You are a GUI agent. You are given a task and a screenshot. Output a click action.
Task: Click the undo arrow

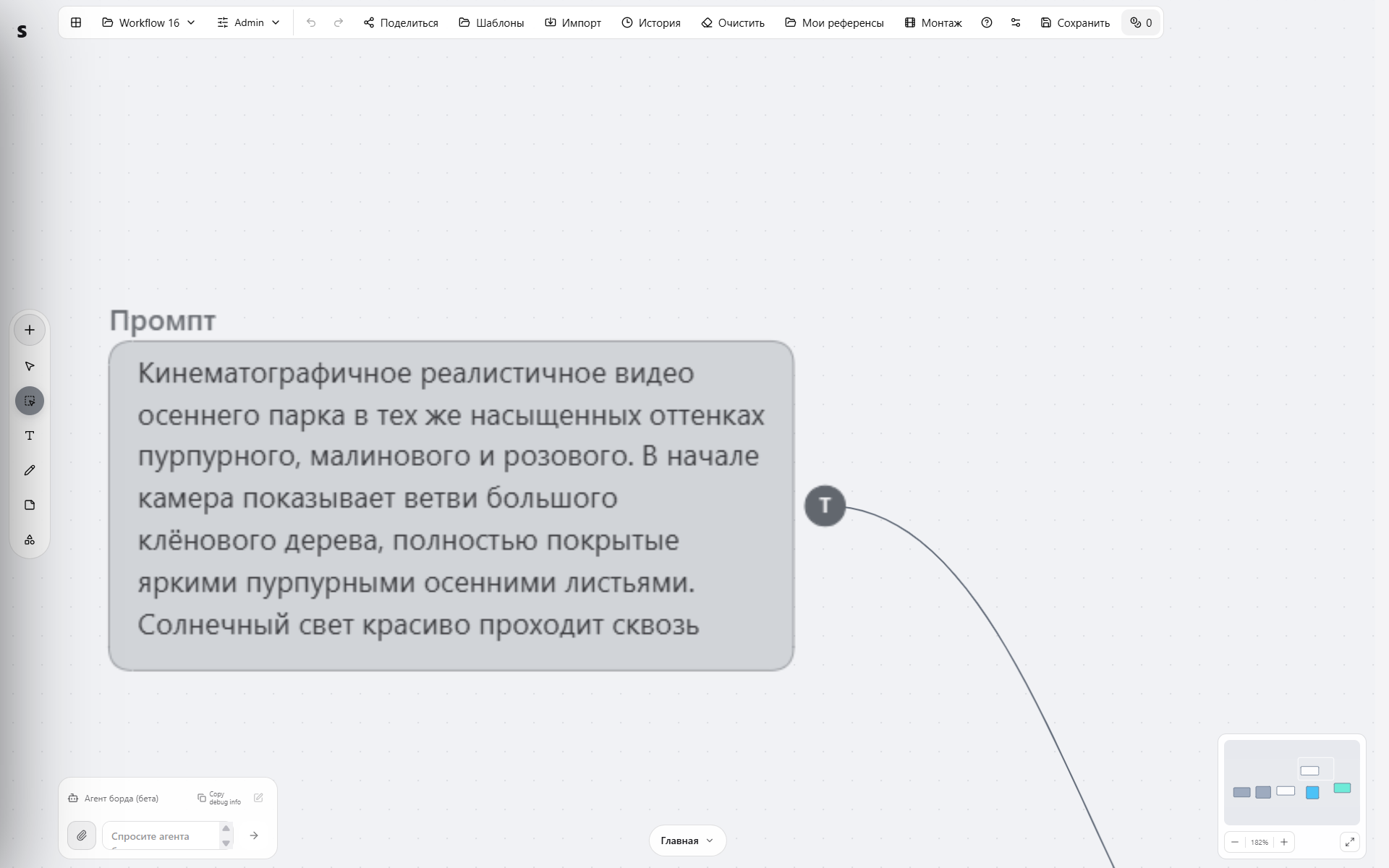(x=311, y=22)
